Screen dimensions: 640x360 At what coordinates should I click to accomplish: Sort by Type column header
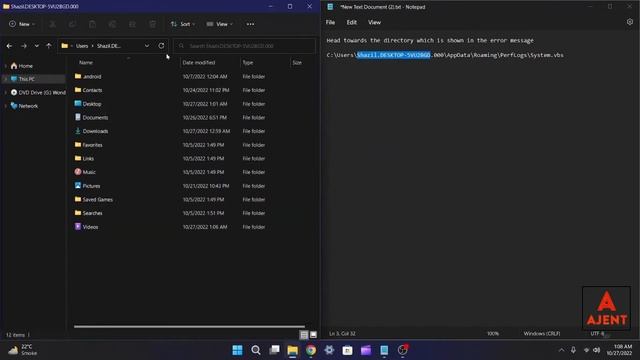248,62
